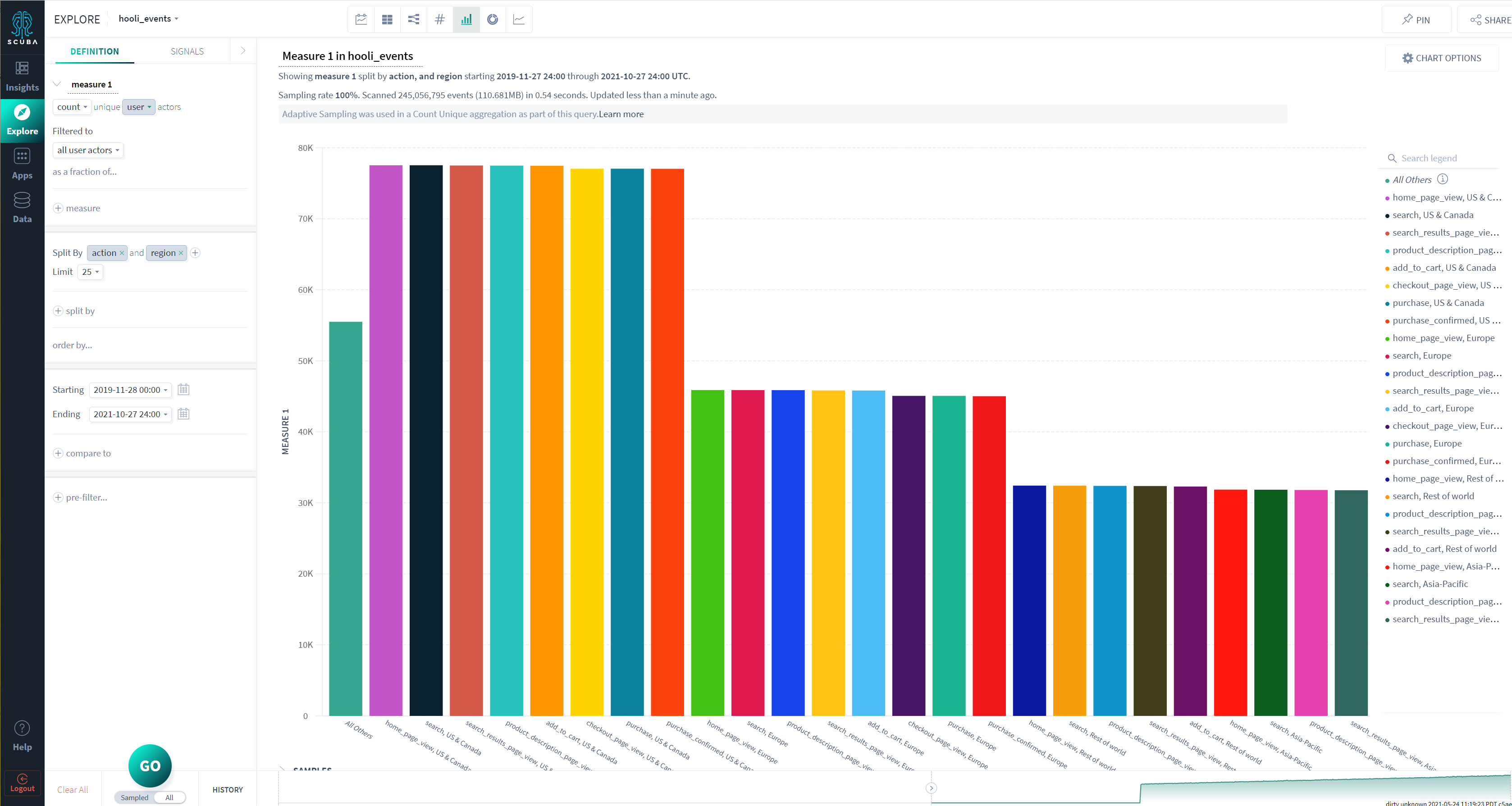Screen dimensions: 1512x806
Task: Open the all user actors filter dropdown
Action: point(88,150)
